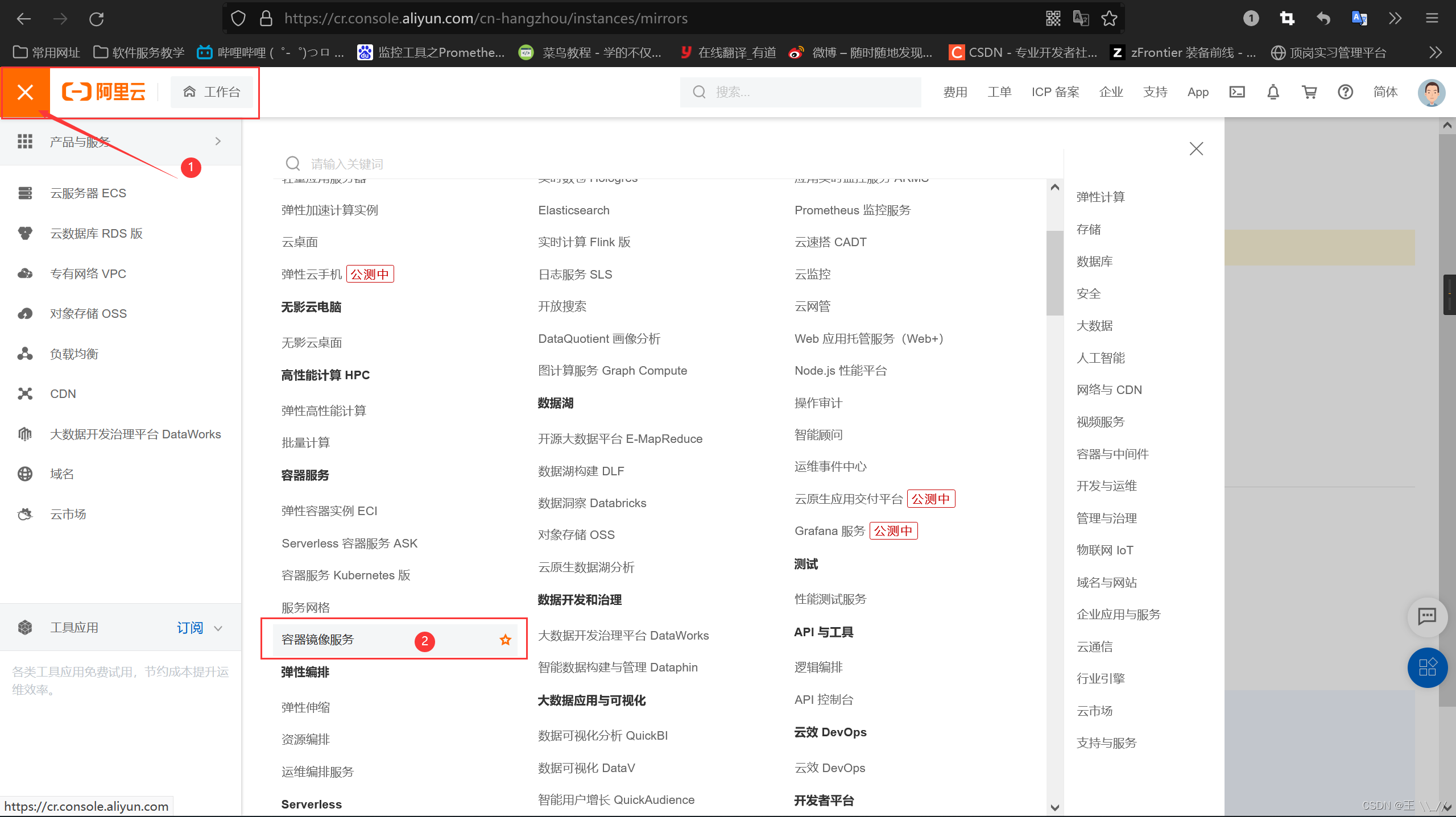Viewport: 1456px width, 817px height.
Task: Open the user avatar menu
Action: (x=1432, y=93)
